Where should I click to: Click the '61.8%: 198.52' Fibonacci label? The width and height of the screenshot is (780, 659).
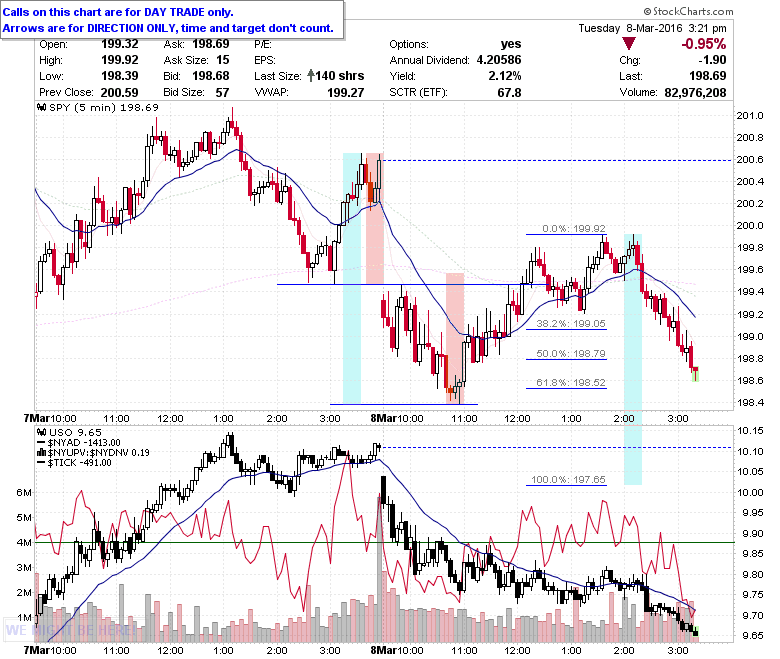(x=571, y=382)
